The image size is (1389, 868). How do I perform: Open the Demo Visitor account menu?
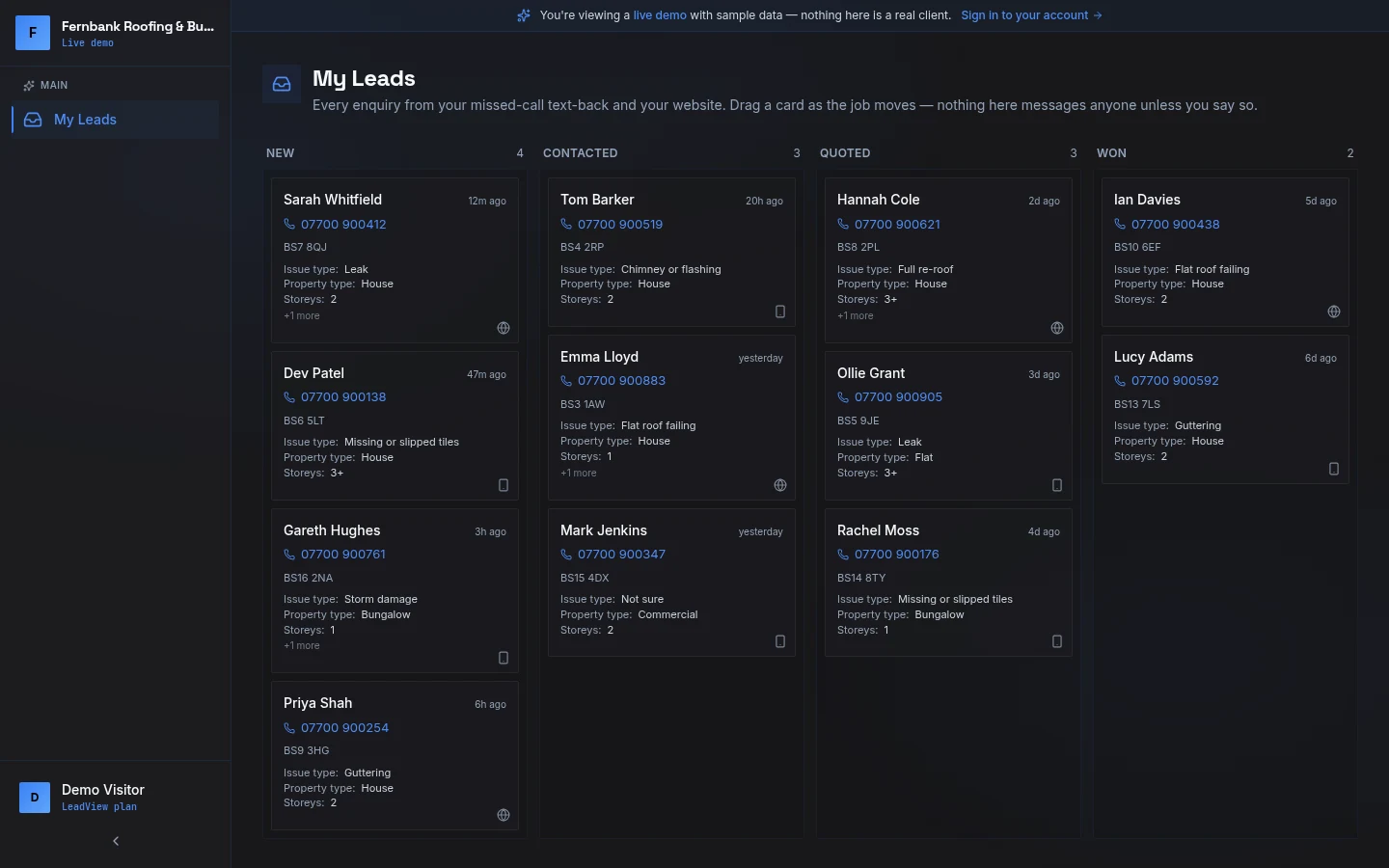pos(115,798)
